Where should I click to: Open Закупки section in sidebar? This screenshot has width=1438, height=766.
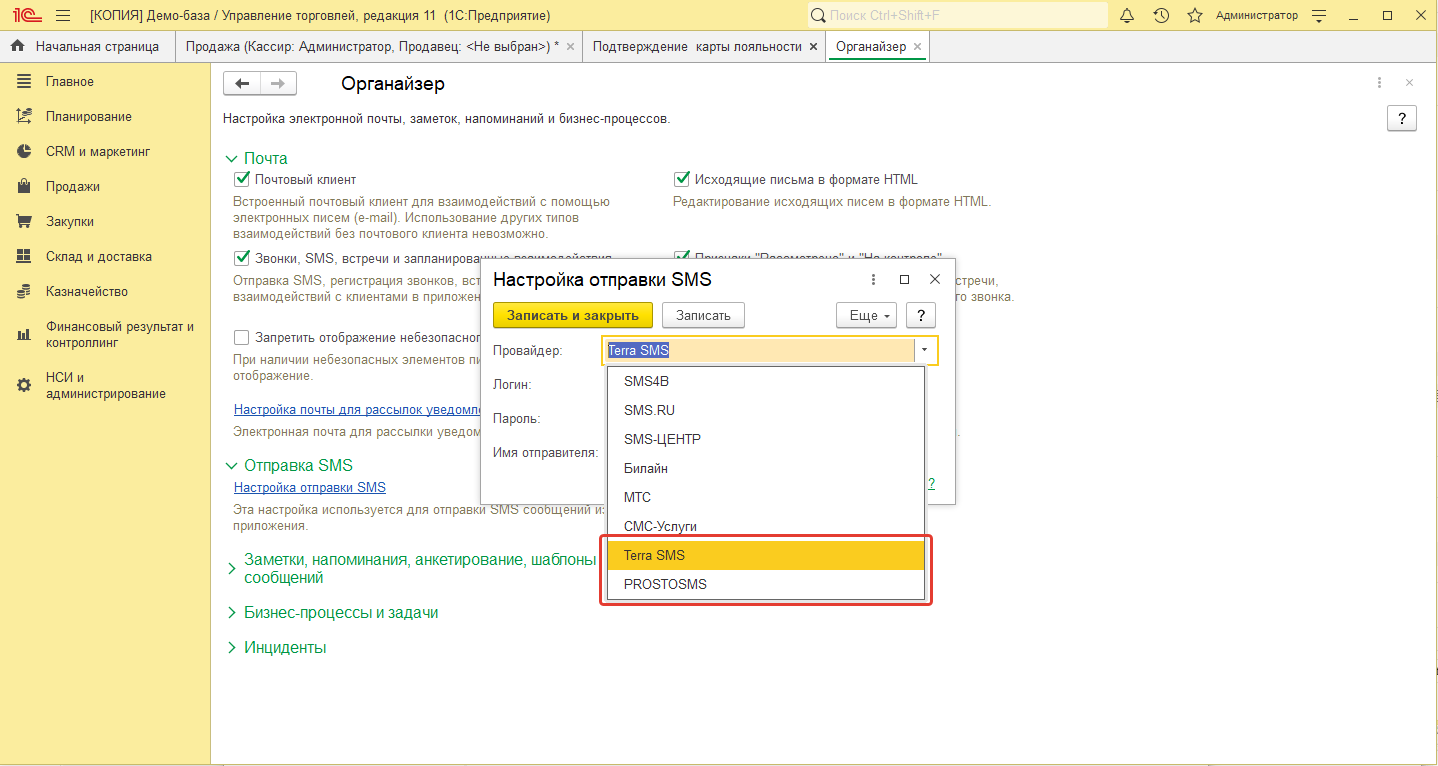[105, 221]
